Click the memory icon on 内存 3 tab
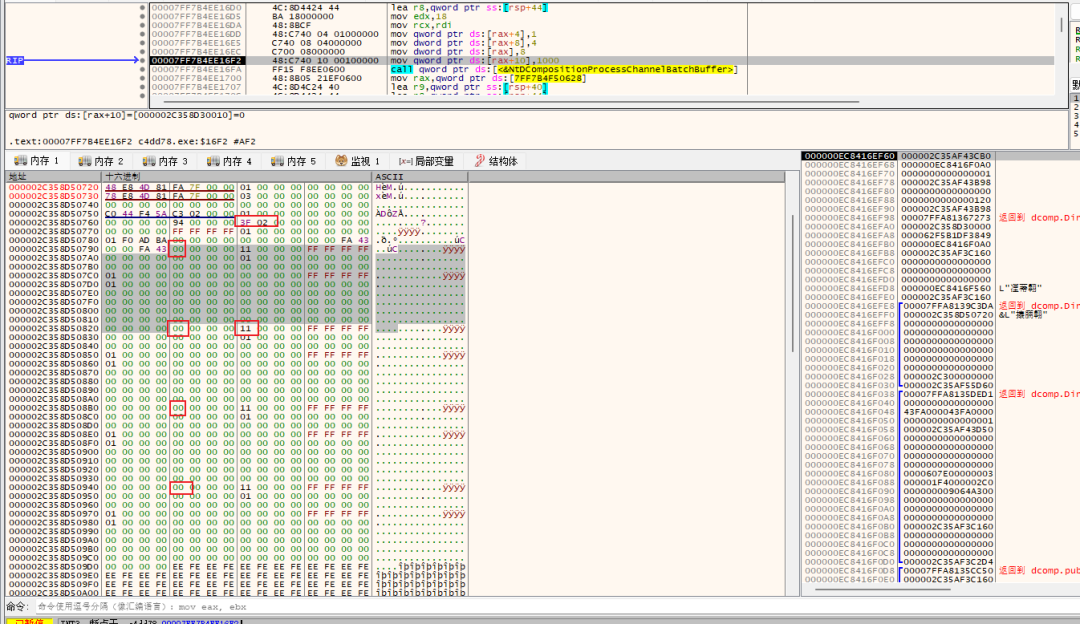The image size is (1080, 624). [x=149, y=161]
